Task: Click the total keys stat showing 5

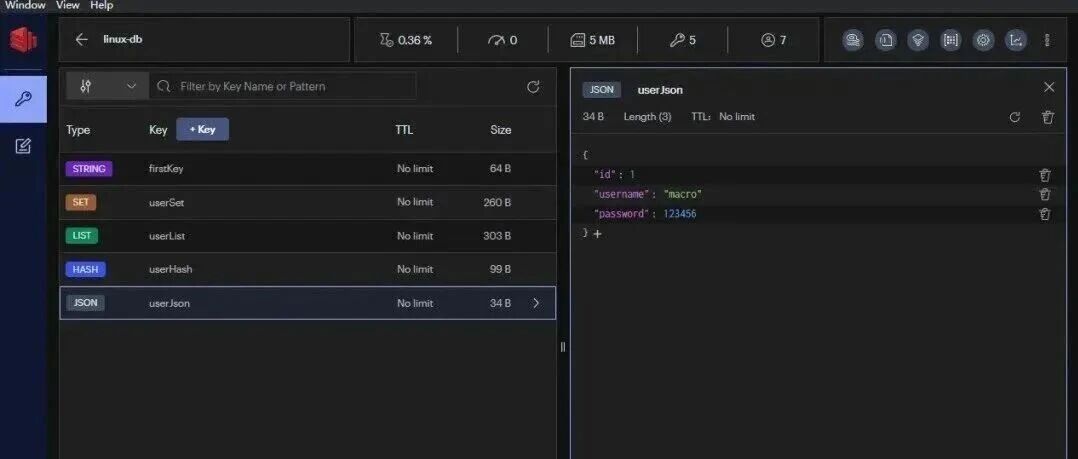Action: (x=683, y=40)
